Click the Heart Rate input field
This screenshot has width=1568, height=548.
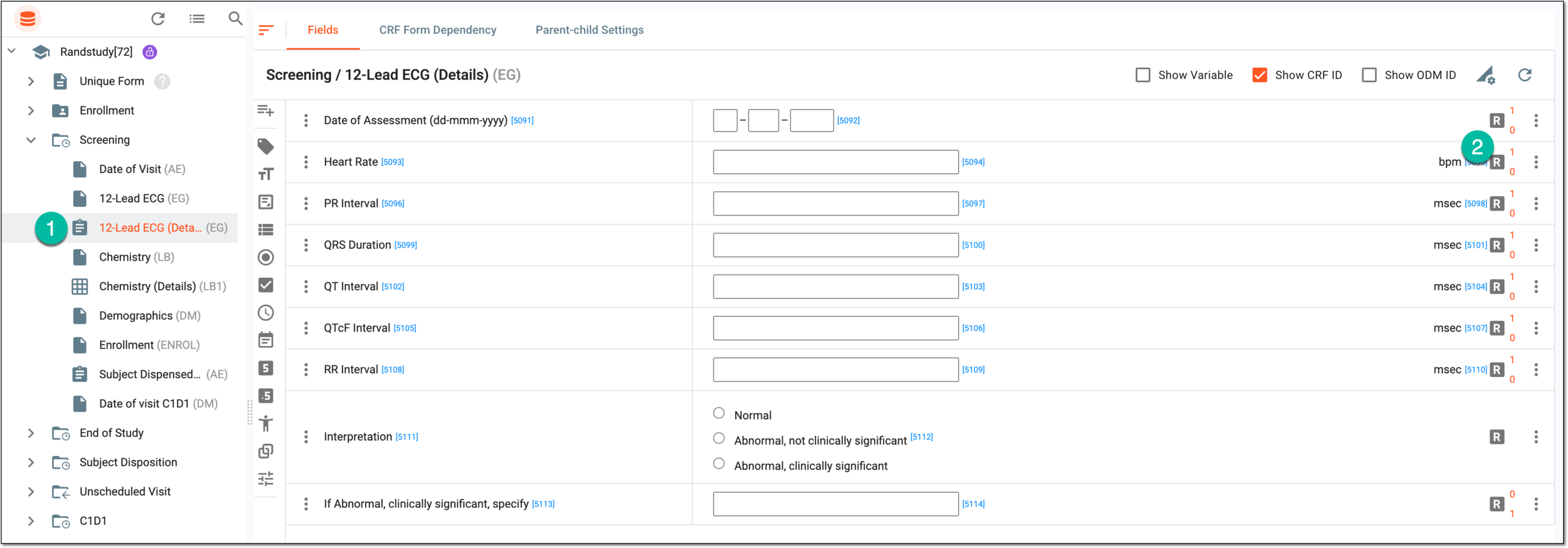(835, 162)
